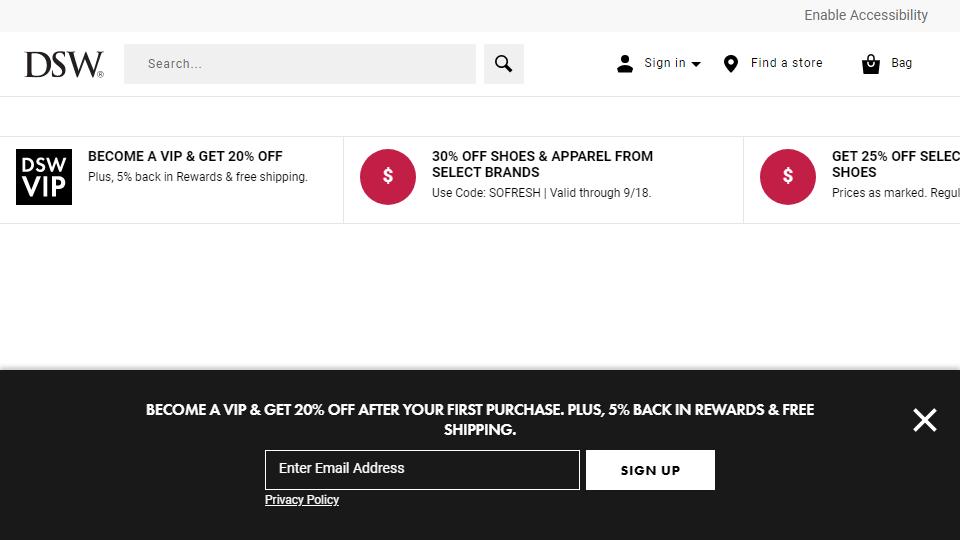Click the DSW logo
The width and height of the screenshot is (960, 540).
point(64,64)
